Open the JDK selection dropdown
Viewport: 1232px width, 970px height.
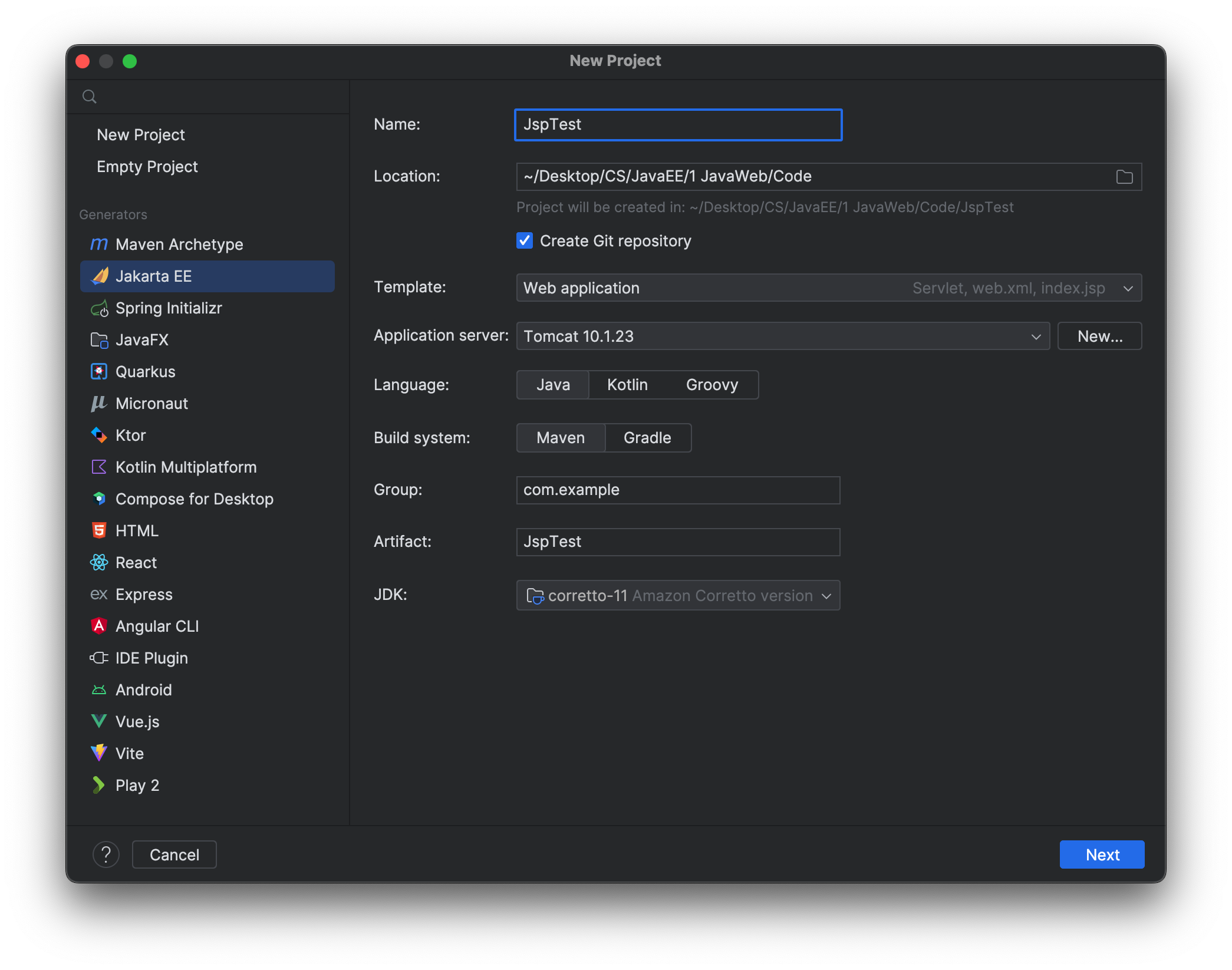click(827, 595)
